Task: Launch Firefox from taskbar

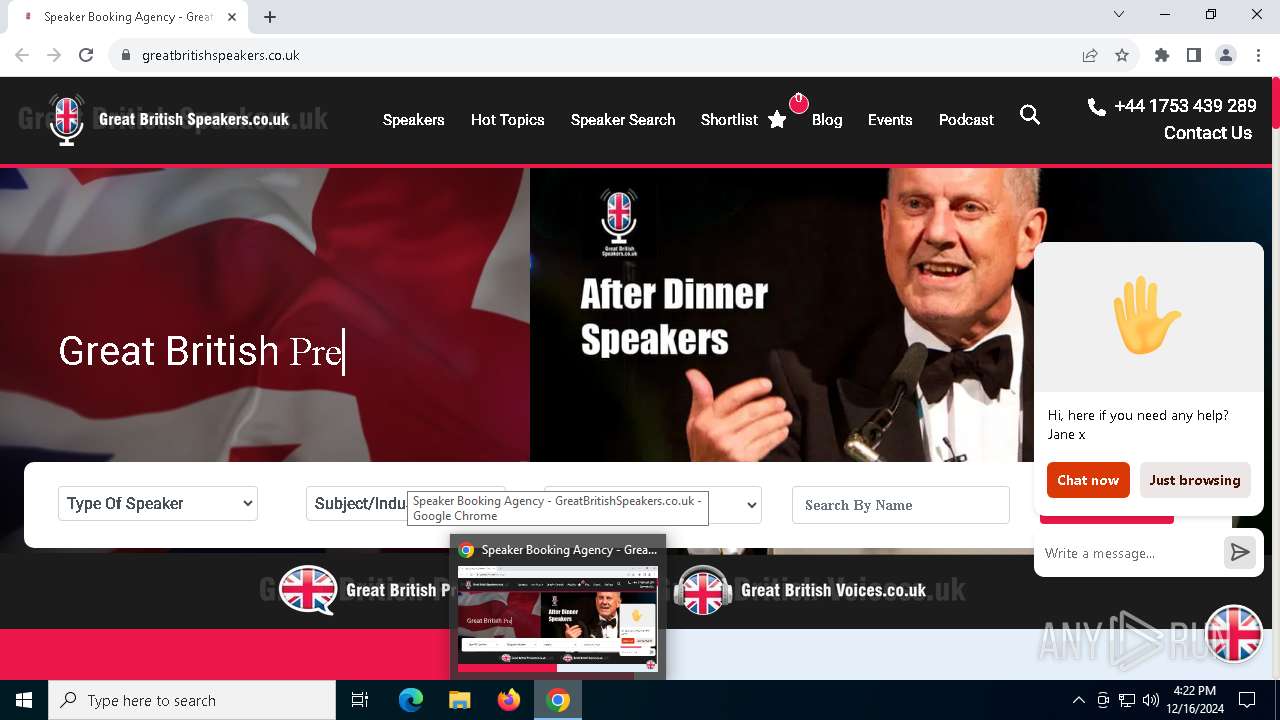Action: coord(509,700)
